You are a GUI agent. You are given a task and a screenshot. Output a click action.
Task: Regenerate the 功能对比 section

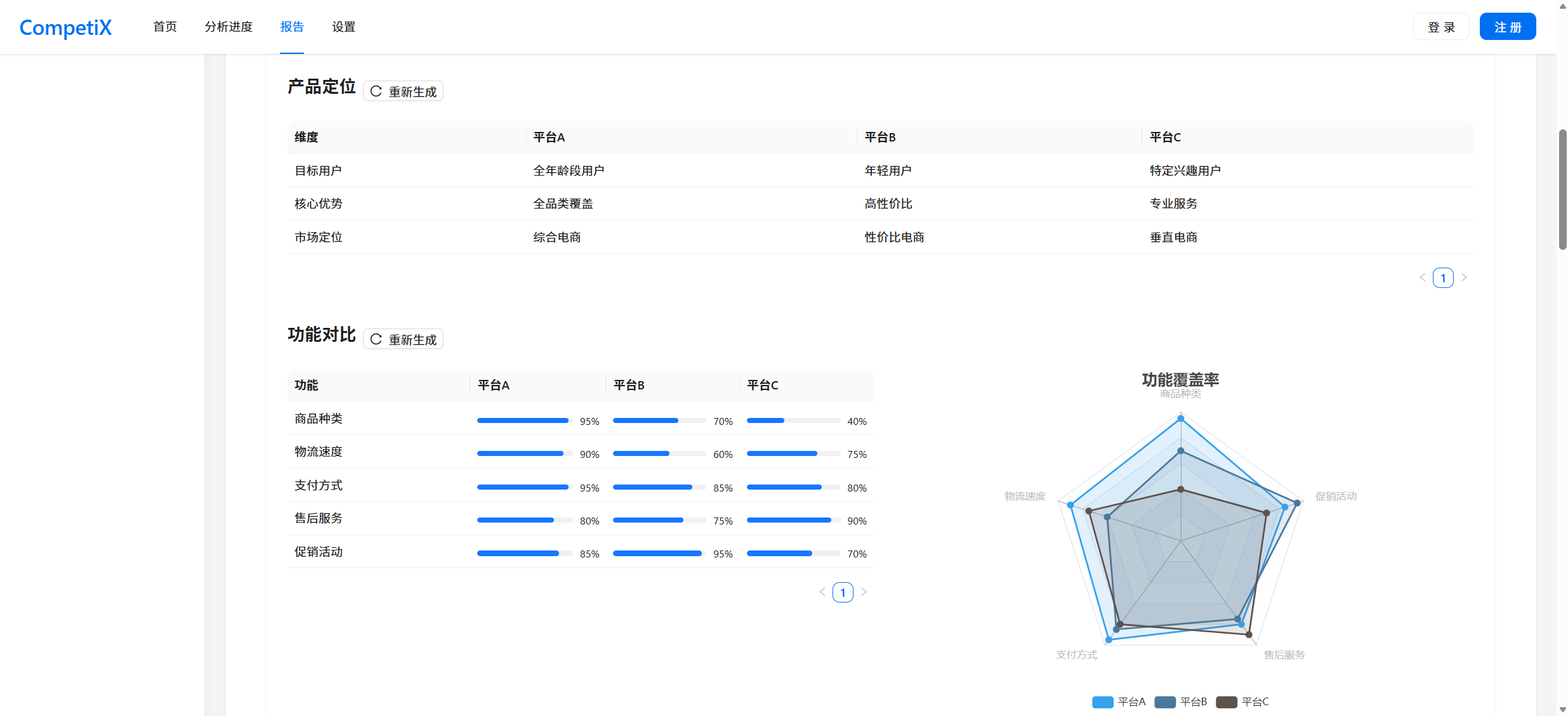pos(403,339)
